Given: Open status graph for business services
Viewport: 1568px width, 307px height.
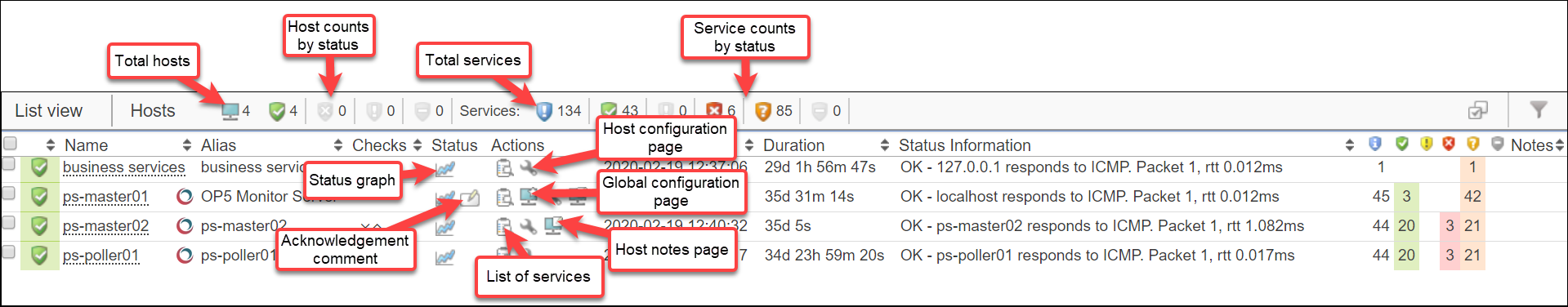Looking at the screenshot, I should pos(445,169).
